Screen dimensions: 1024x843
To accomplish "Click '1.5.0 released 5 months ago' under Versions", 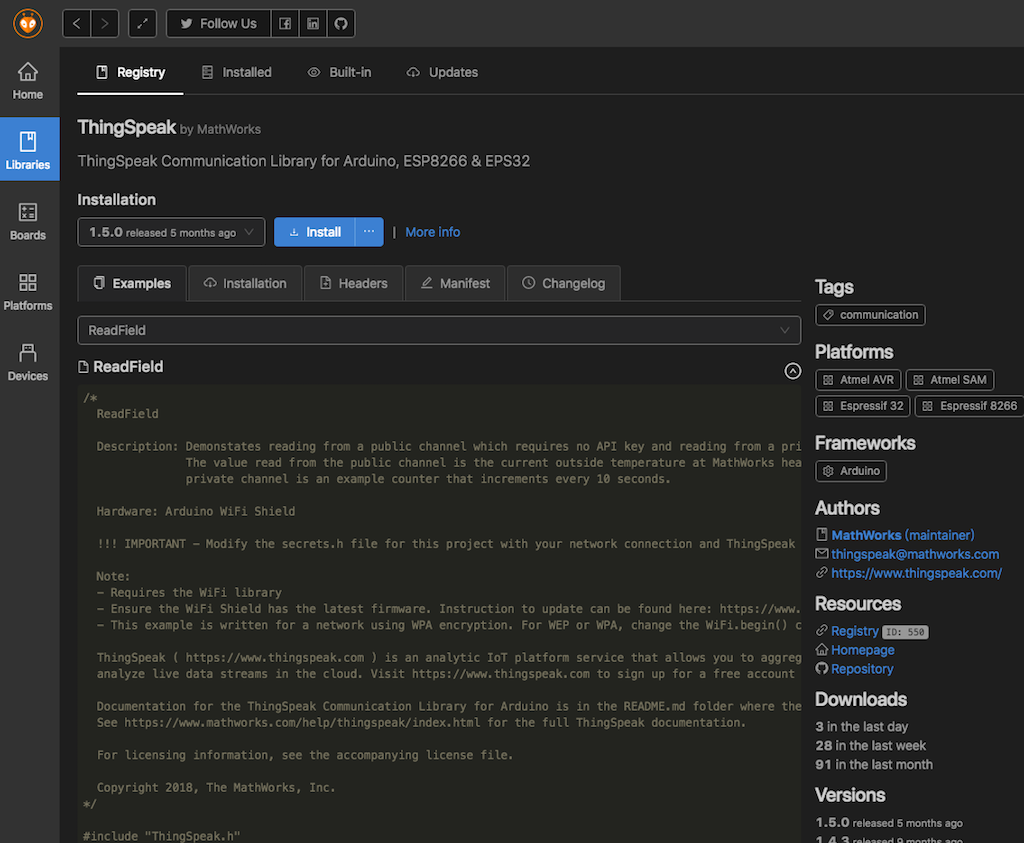I will click(x=889, y=823).
